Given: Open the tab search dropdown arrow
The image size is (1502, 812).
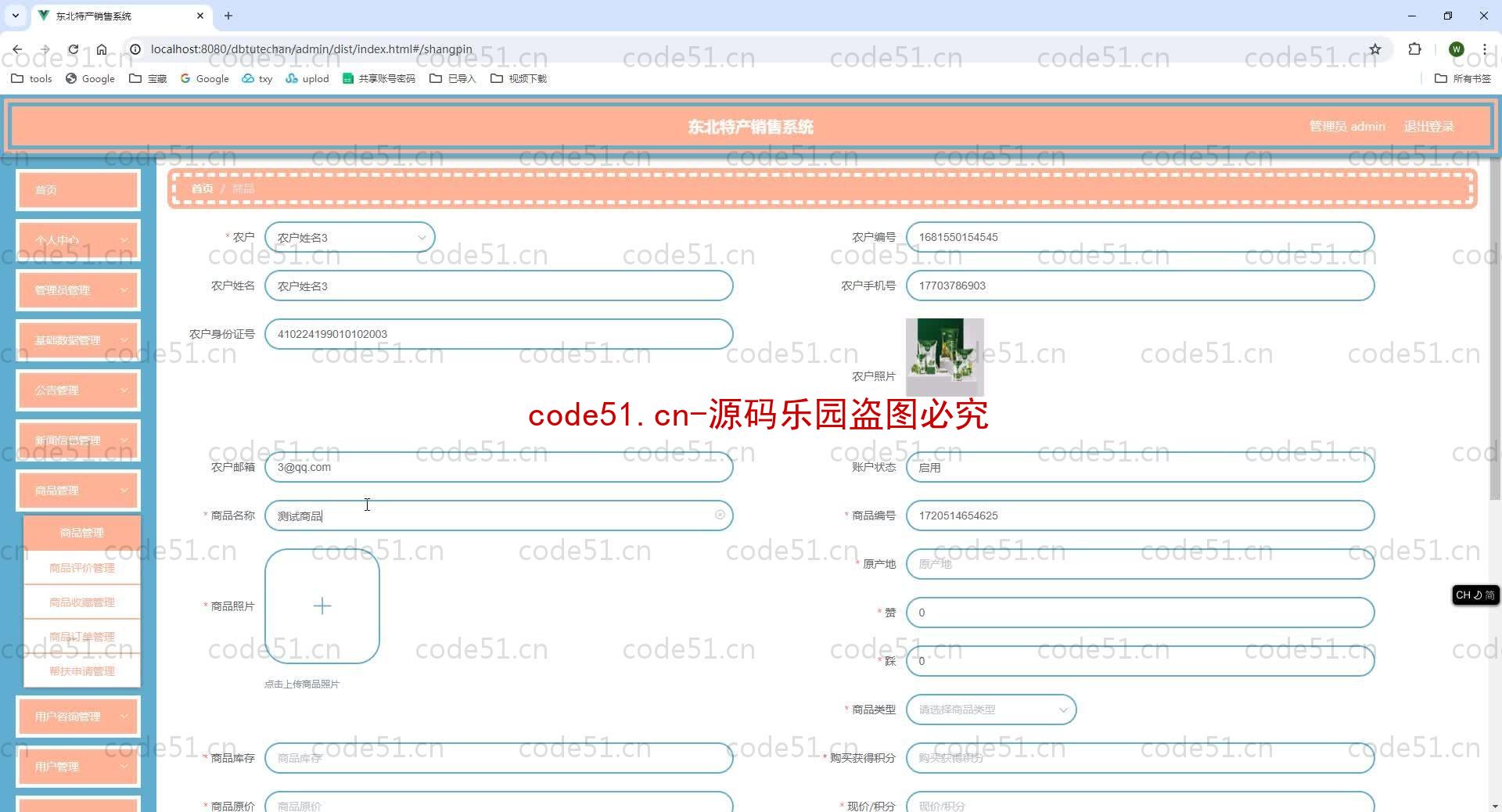Looking at the screenshot, I should click(x=15, y=16).
